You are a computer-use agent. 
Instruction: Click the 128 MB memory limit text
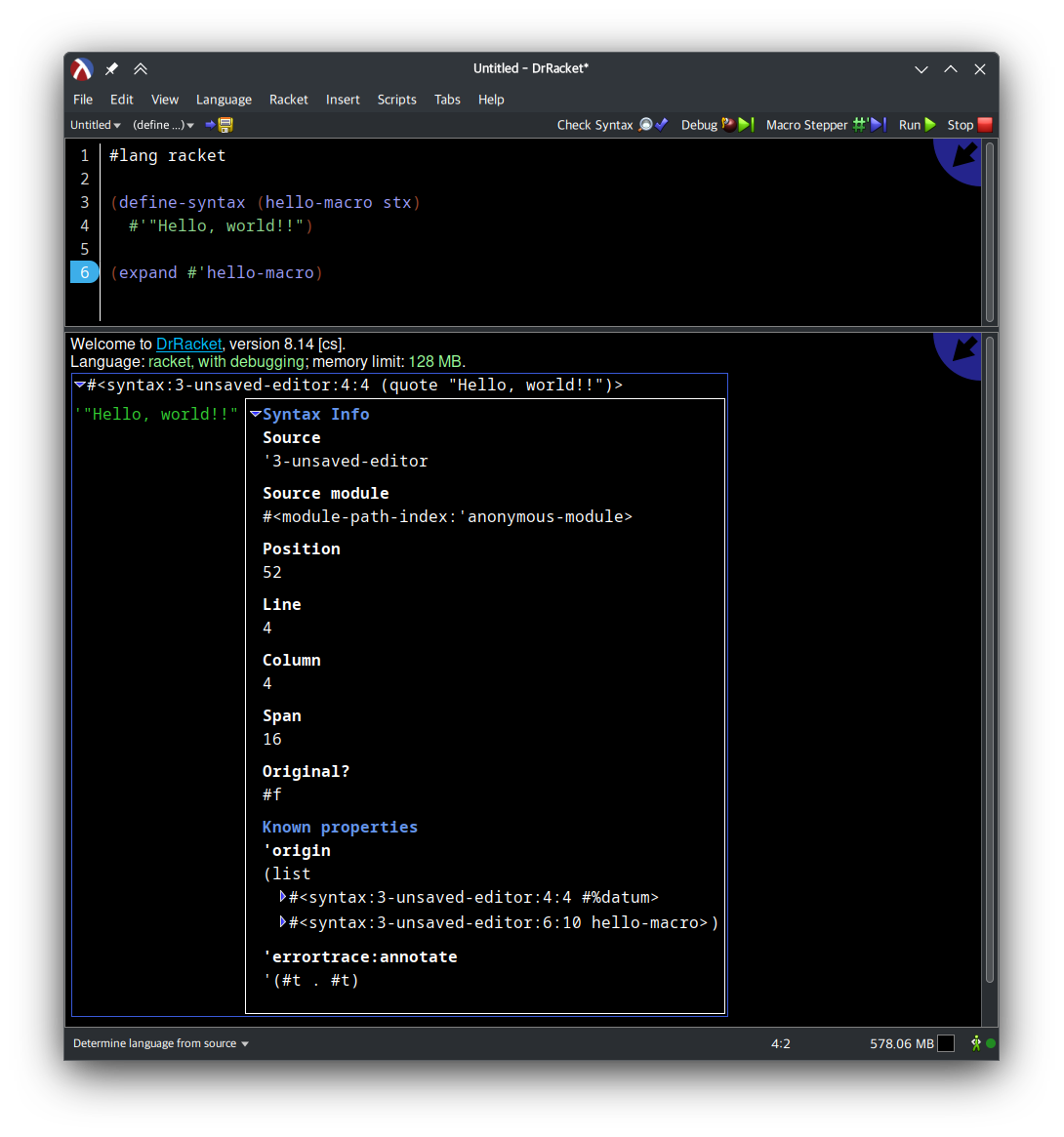435,362
